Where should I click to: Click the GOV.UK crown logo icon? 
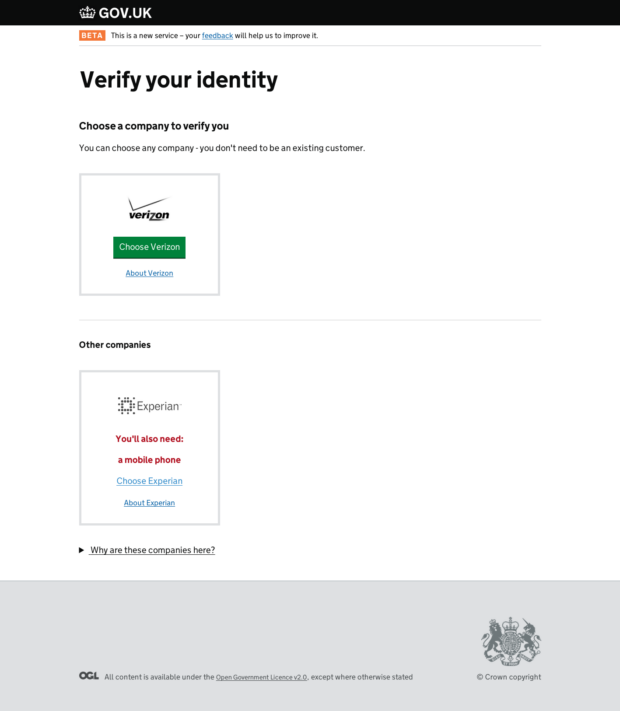click(x=87, y=13)
